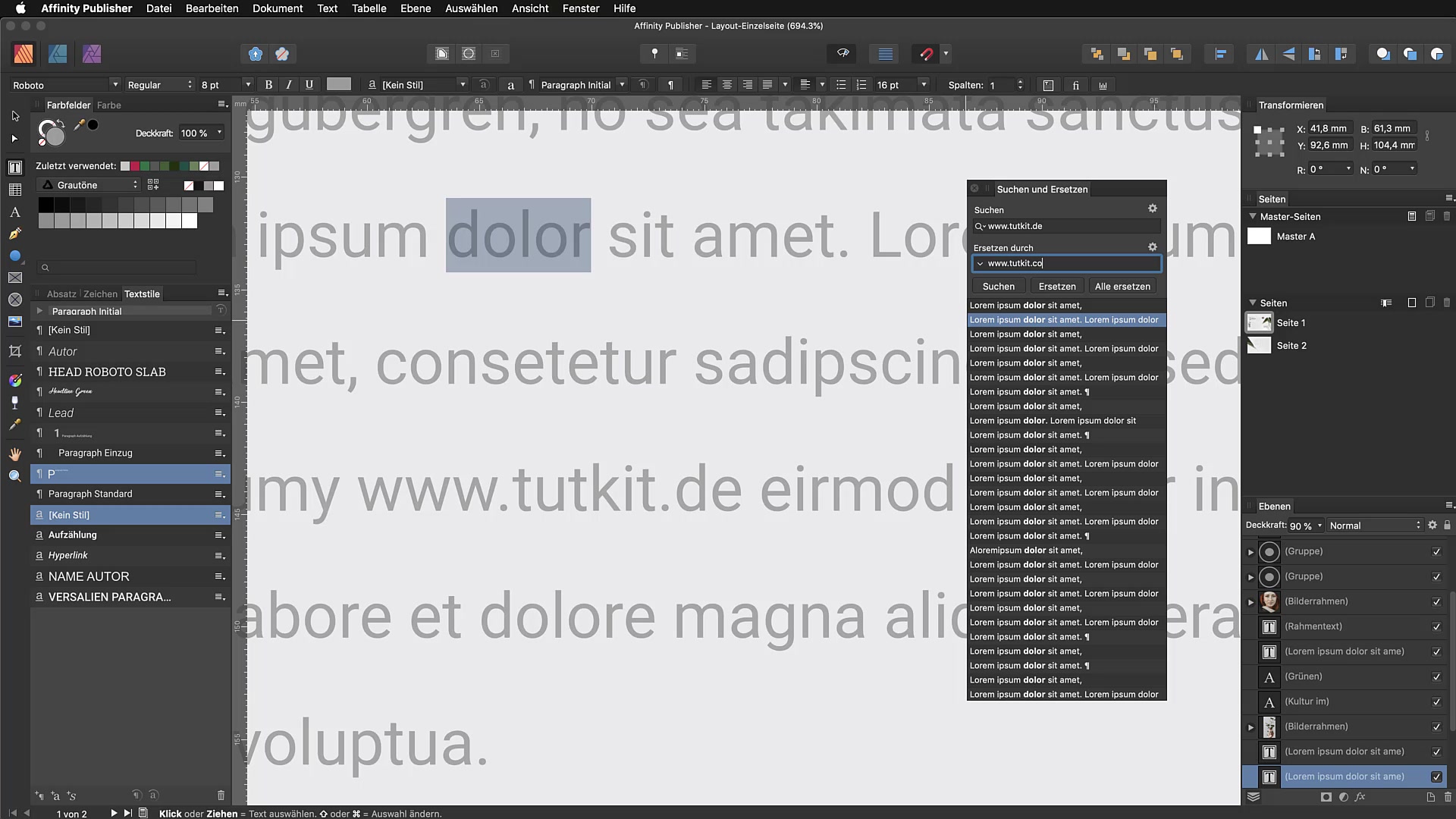Activate the View (hand) tool

pos(14,454)
